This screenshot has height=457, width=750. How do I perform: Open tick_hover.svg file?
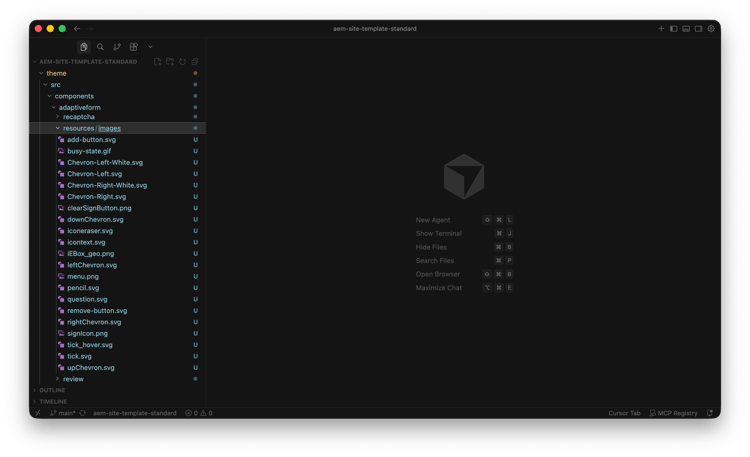(x=90, y=345)
